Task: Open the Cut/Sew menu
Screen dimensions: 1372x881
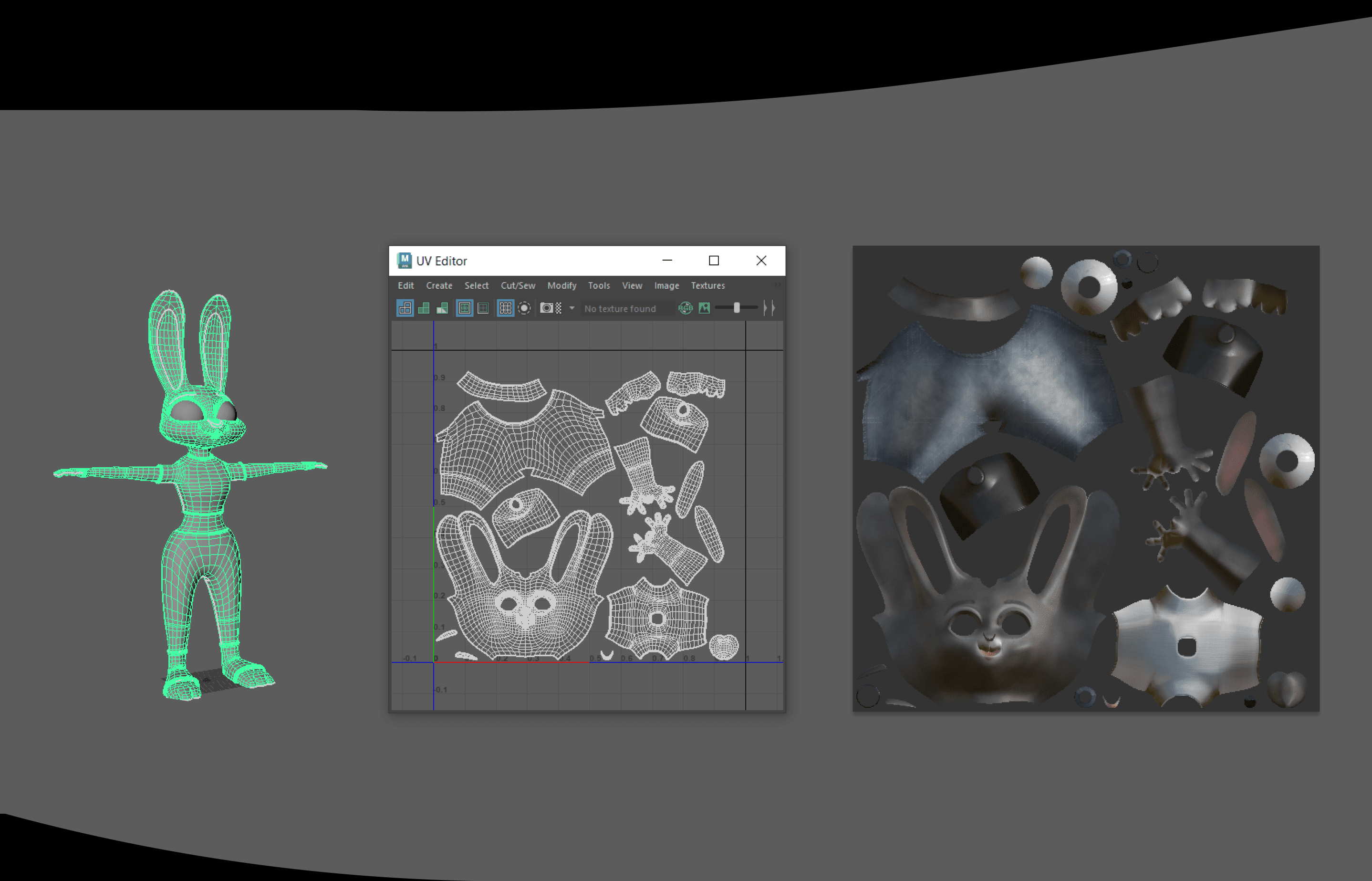Action: point(517,285)
